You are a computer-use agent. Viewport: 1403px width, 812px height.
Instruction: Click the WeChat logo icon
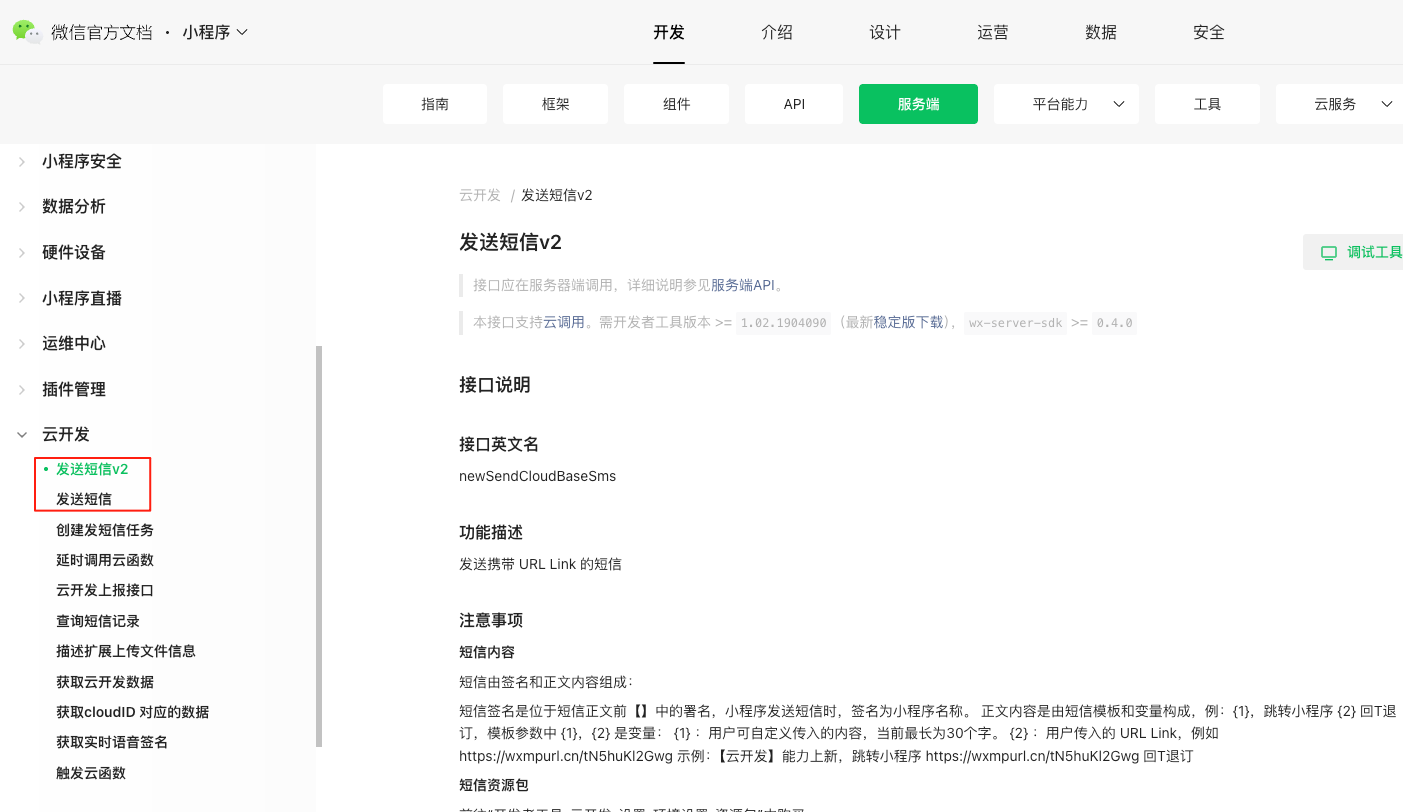27,32
